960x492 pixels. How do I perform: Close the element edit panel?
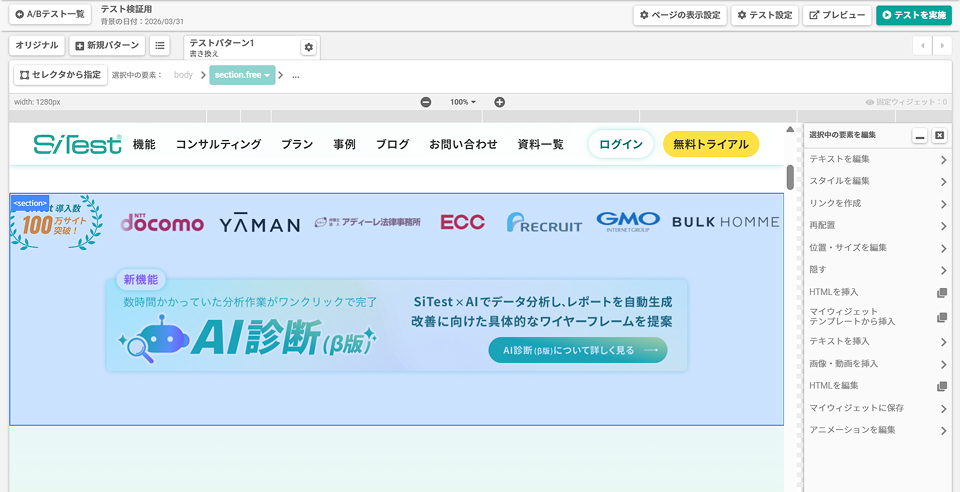pos(940,135)
